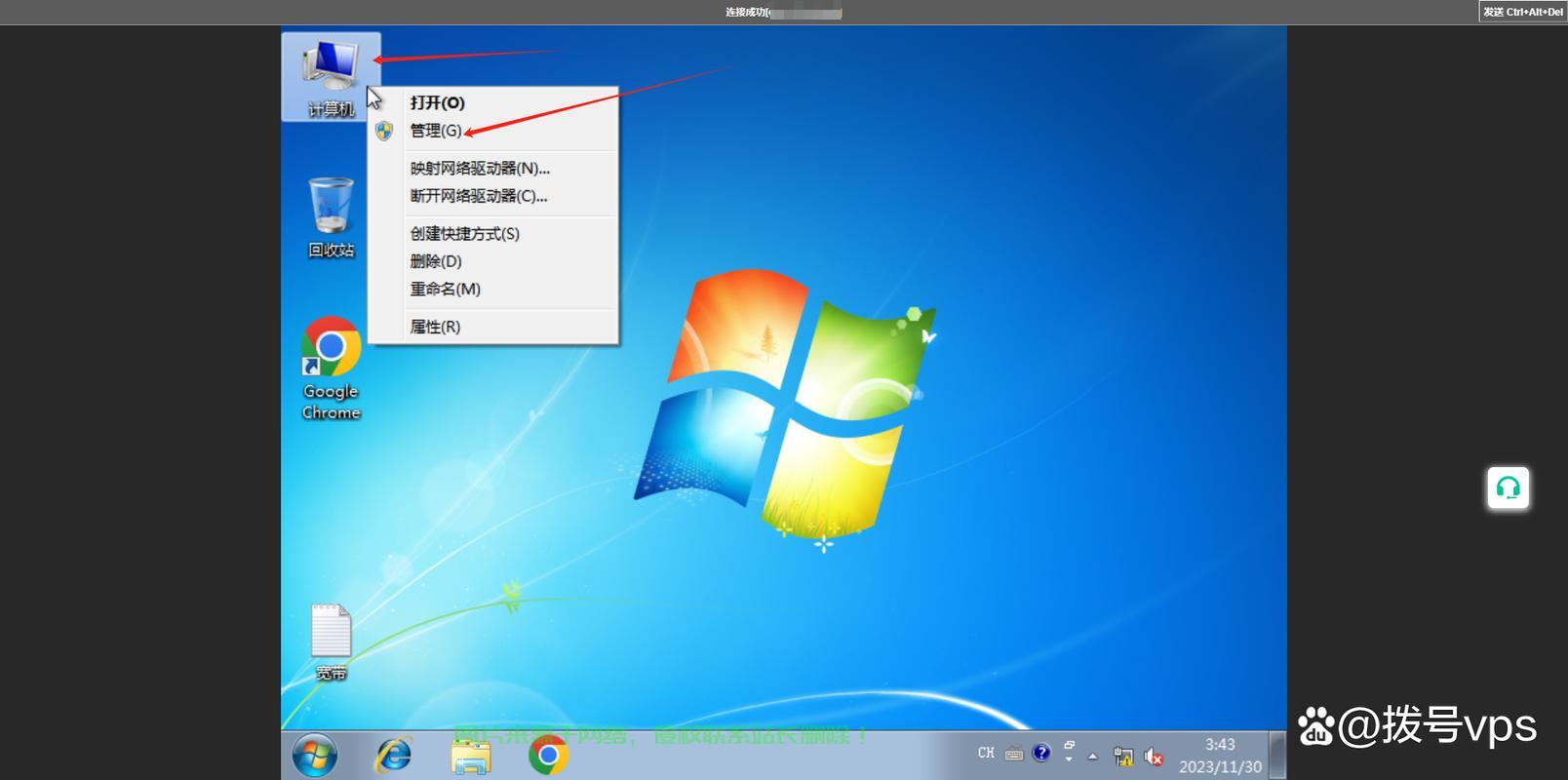The image size is (1568, 780).
Task: Show hidden tray icons arrow
Action: pyautogui.click(x=1093, y=756)
